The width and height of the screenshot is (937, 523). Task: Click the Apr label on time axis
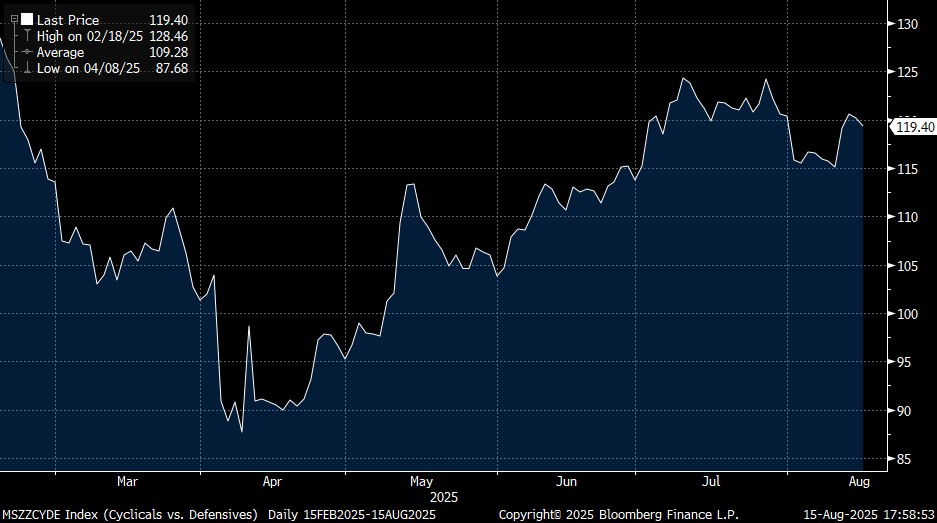[x=272, y=482]
